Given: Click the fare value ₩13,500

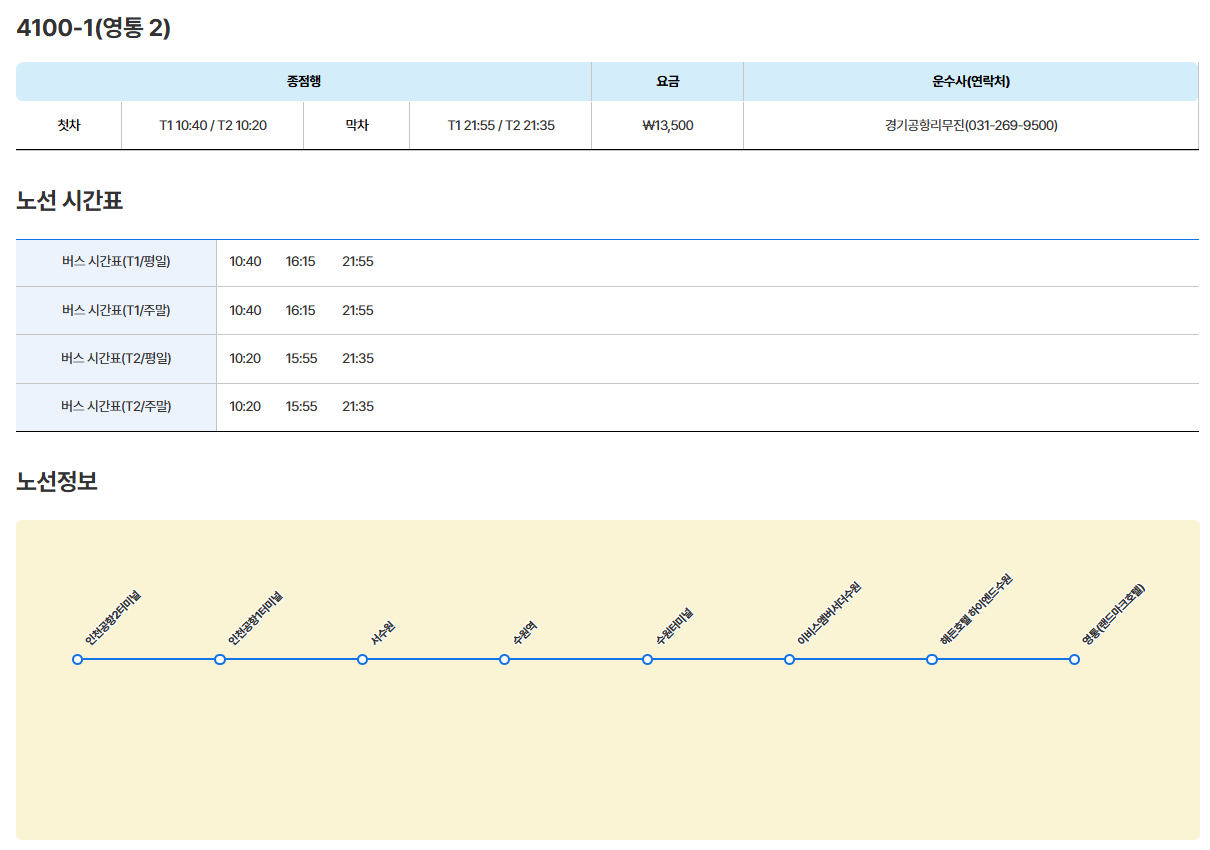Looking at the screenshot, I should (x=667, y=125).
